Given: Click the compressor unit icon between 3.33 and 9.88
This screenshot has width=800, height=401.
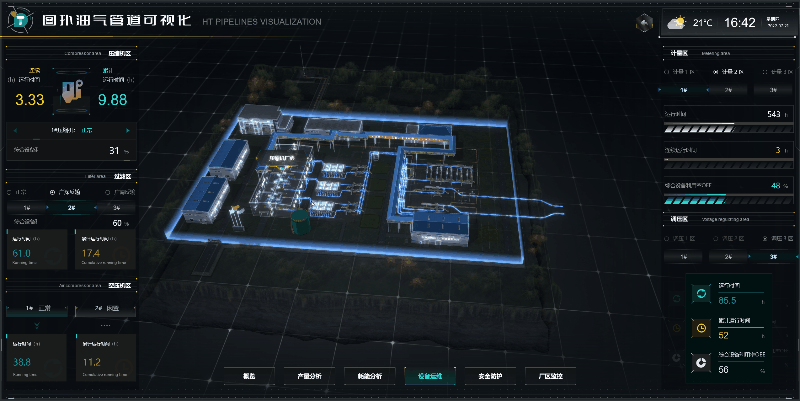Looking at the screenshot, I should (71, 92).
